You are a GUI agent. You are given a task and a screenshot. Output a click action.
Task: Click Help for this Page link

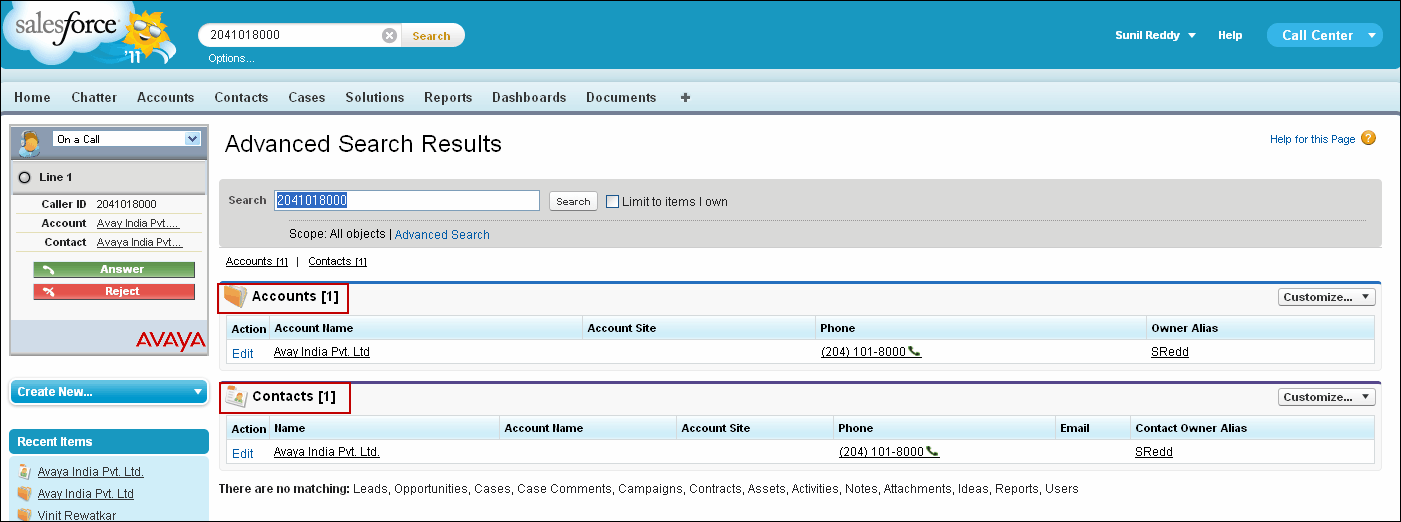tap(1312, 139)
